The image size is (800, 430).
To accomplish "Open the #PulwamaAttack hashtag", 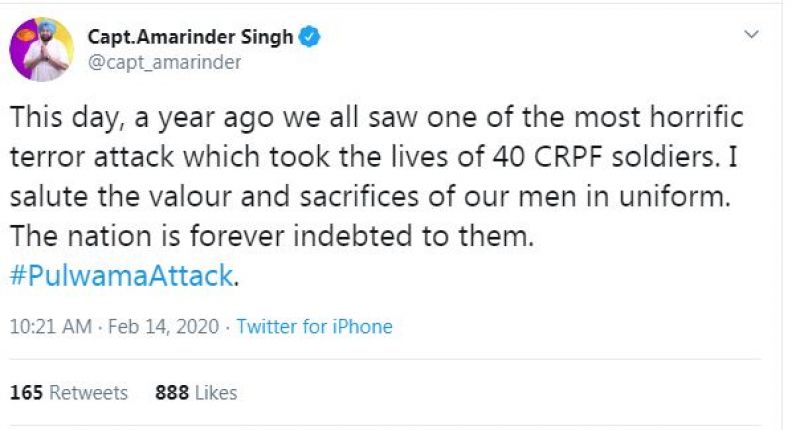I will (x=121, y=276).
